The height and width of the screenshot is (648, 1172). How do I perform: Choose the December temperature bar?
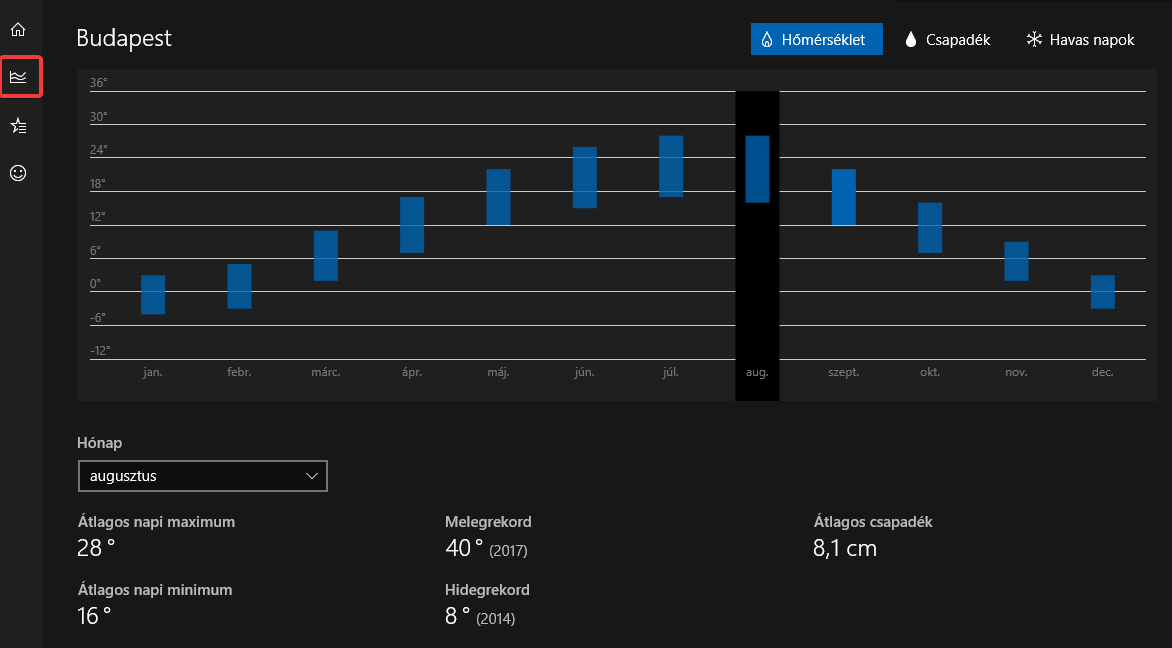tap(1102, 292)
